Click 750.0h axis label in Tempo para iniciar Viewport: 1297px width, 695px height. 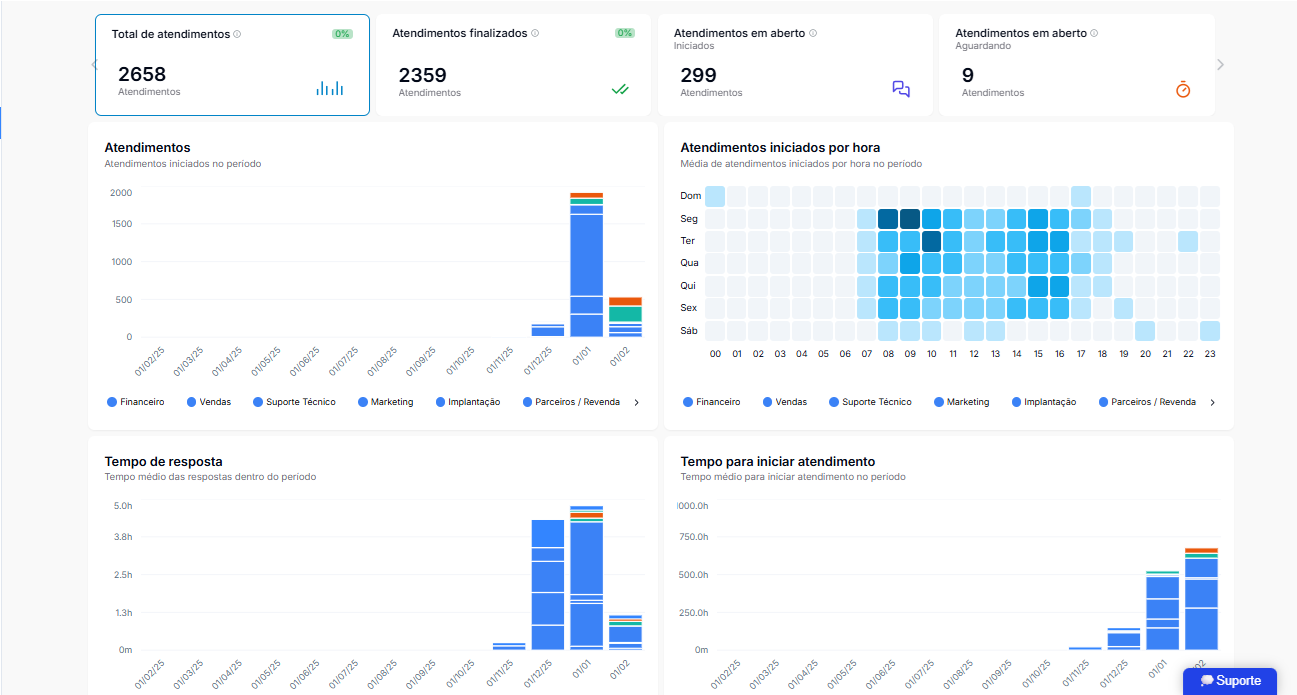tap(693, 538)
